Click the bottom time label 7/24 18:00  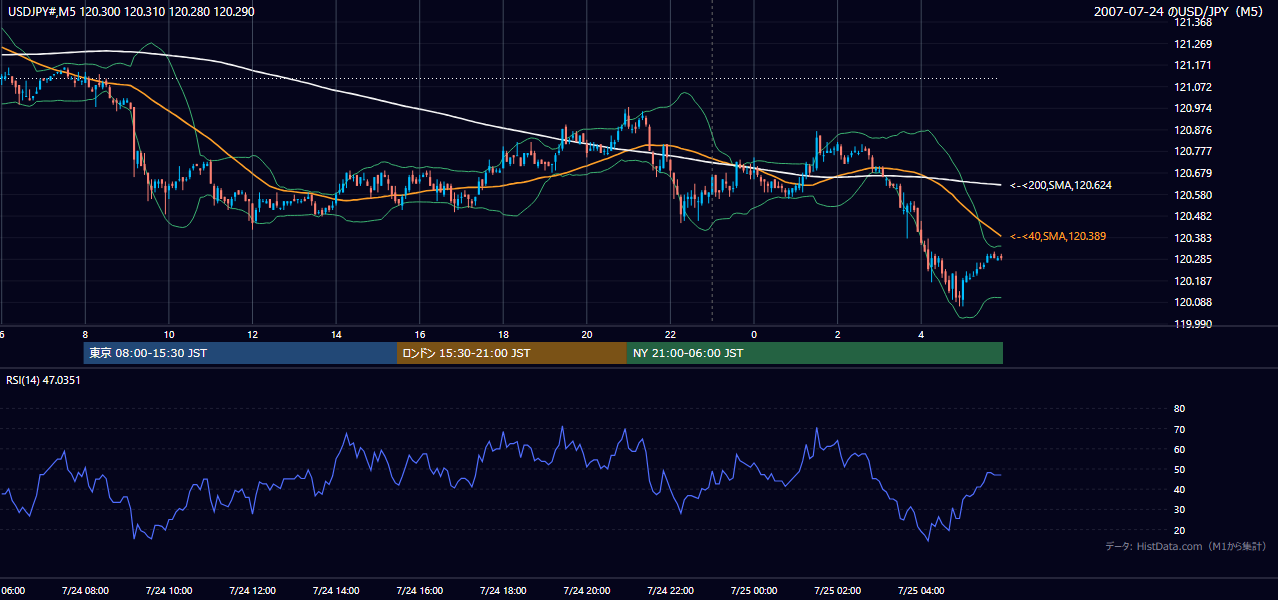point(503,591)
